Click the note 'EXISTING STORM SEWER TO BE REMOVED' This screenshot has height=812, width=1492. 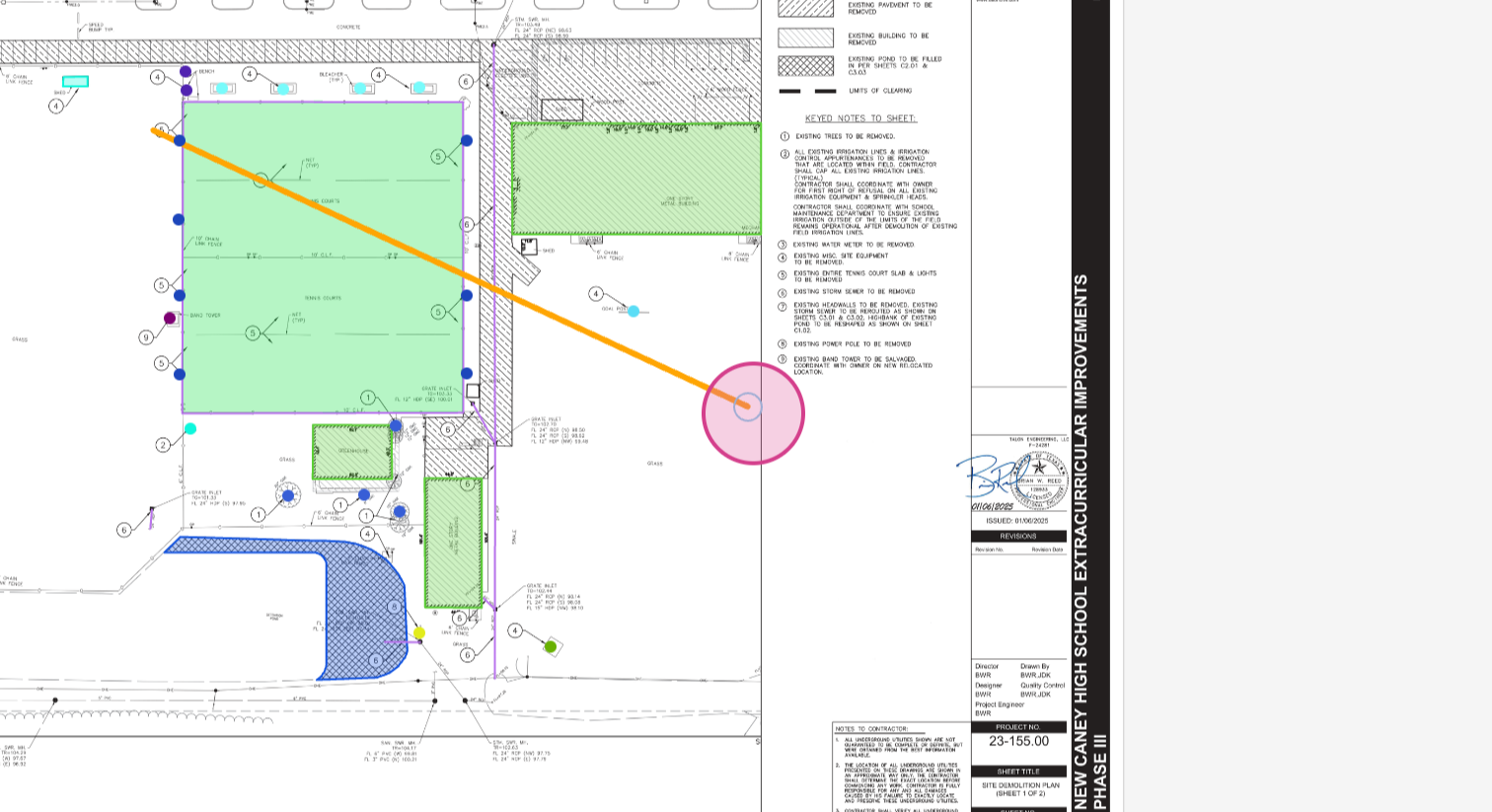click(855, 292)
